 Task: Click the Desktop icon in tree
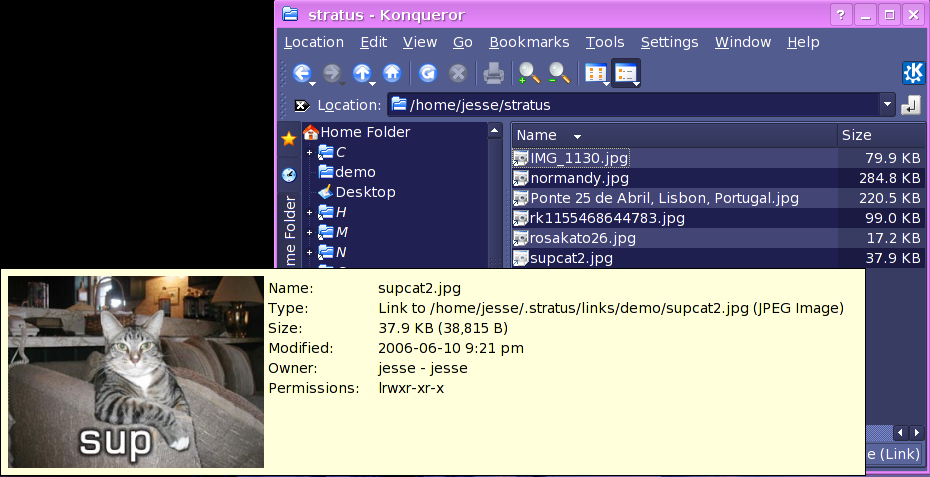coord(326,192)
